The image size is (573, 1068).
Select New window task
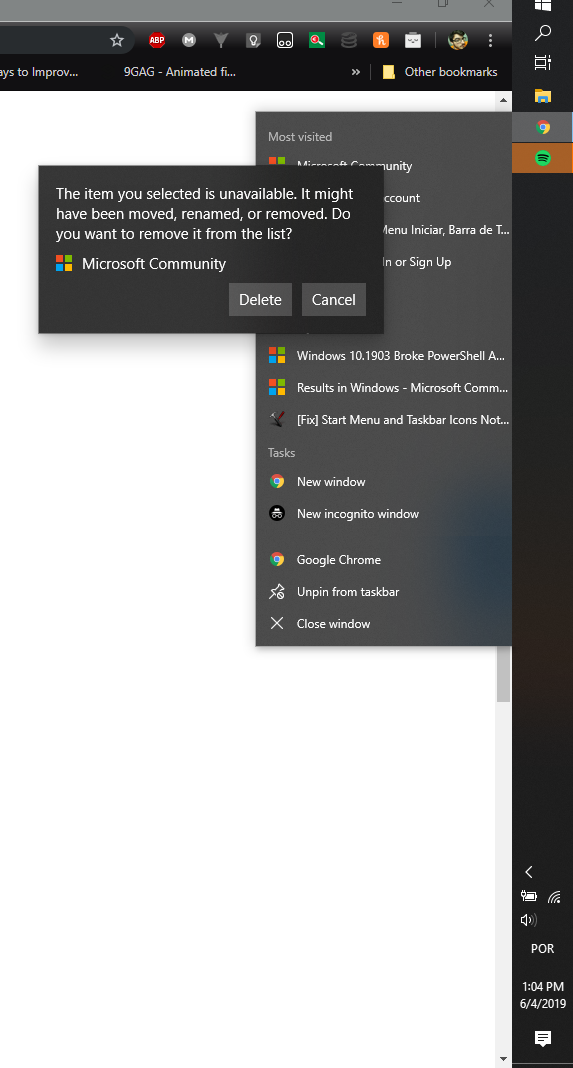click(384, 482)
